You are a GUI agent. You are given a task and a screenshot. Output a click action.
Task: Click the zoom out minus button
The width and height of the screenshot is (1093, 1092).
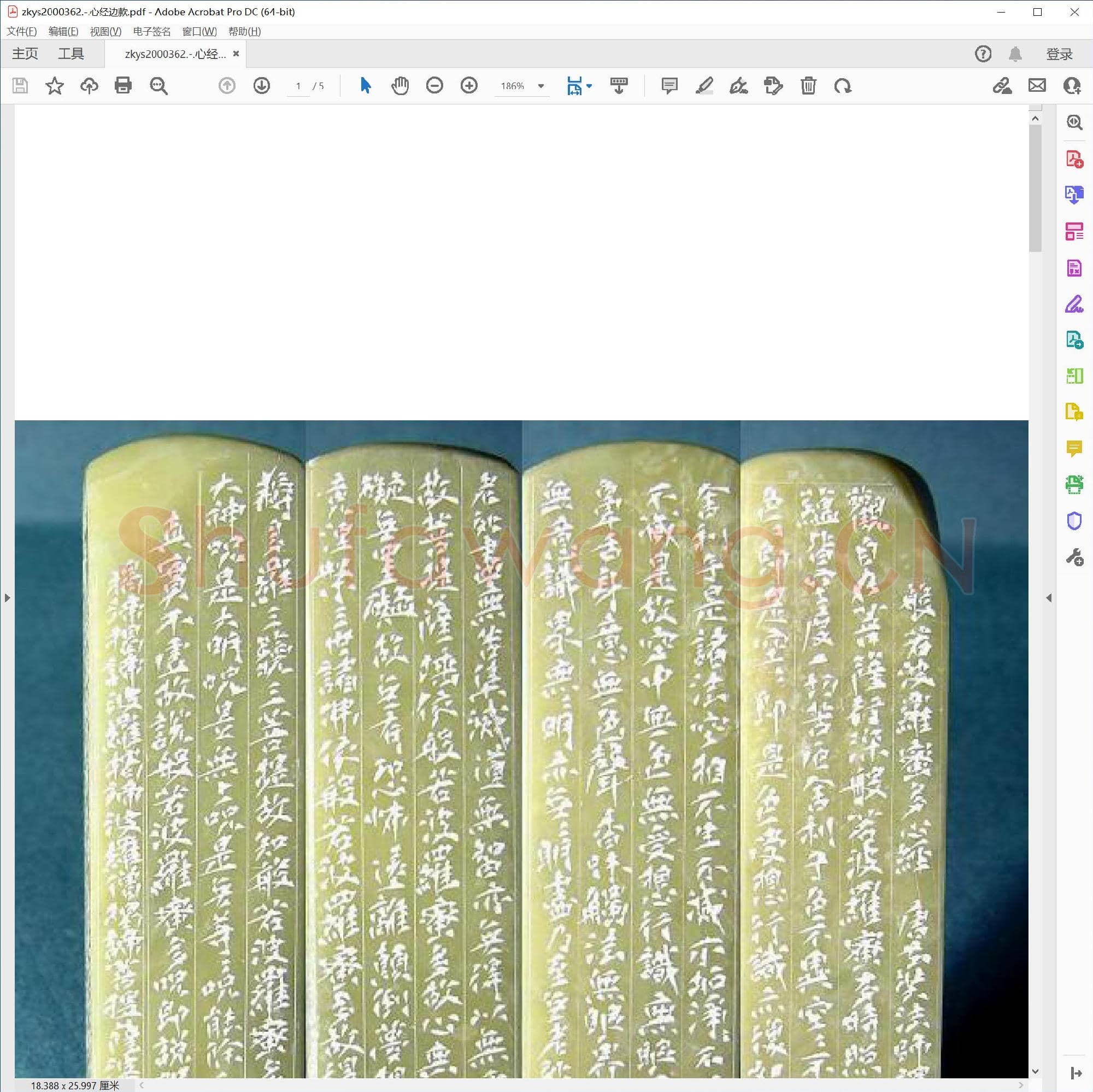434,85
